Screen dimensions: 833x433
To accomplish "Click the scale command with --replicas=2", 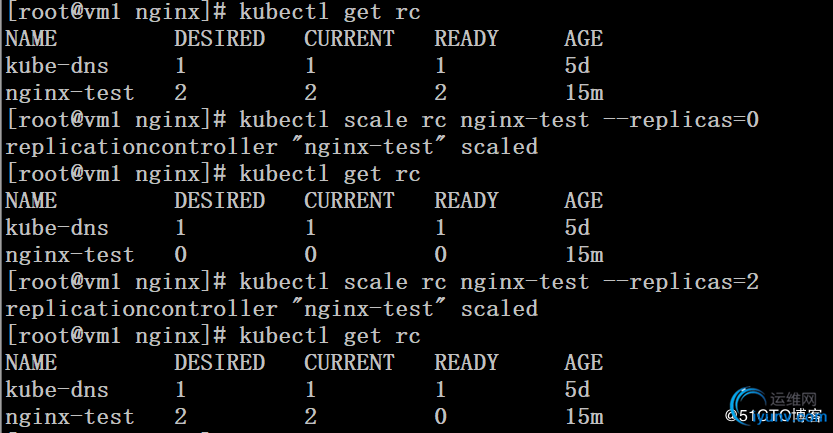I will (x=500, y=282).
